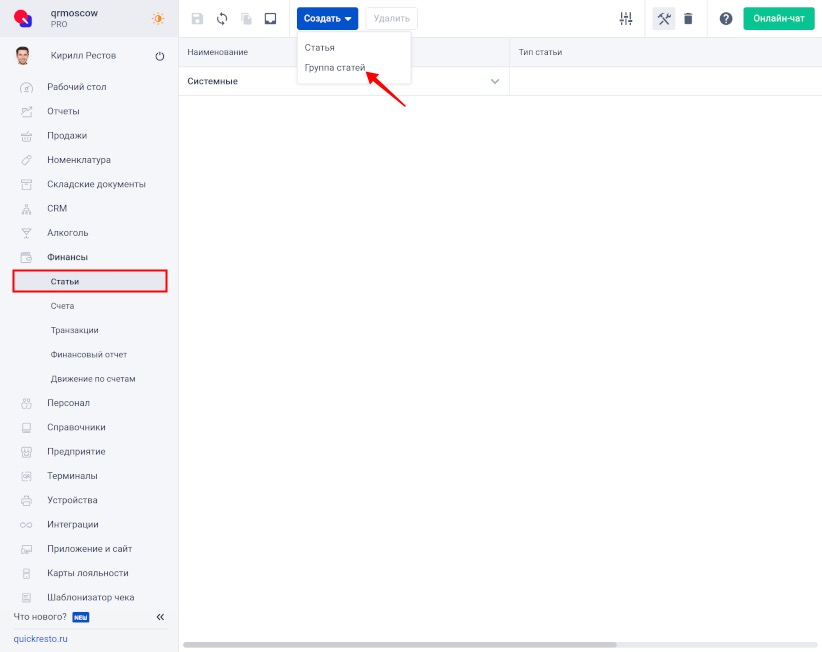Click the qrmoscow PRO account name
822x652 pixels.
[x=74, y=18]
